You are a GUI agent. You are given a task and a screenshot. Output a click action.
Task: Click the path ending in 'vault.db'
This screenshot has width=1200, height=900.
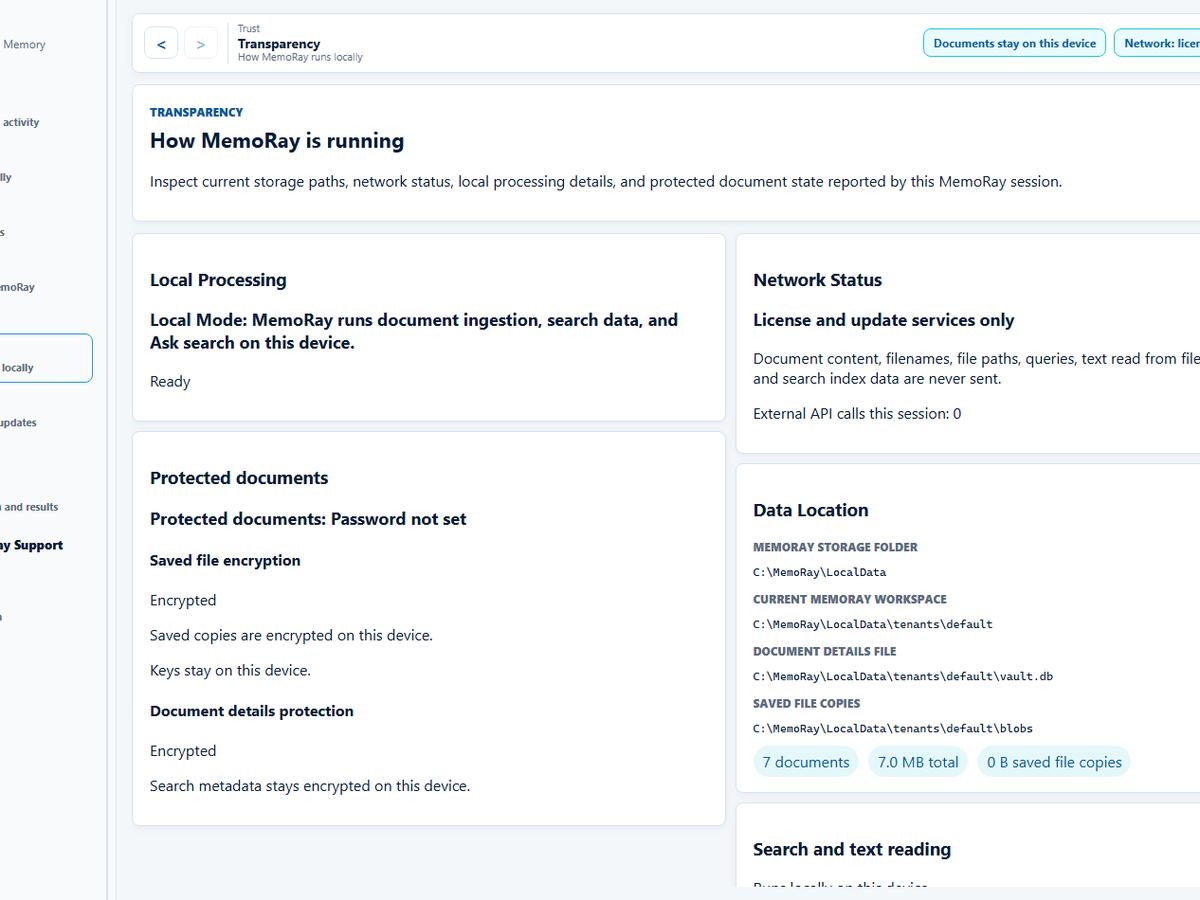pyautogui.click(x=903, y=676)
